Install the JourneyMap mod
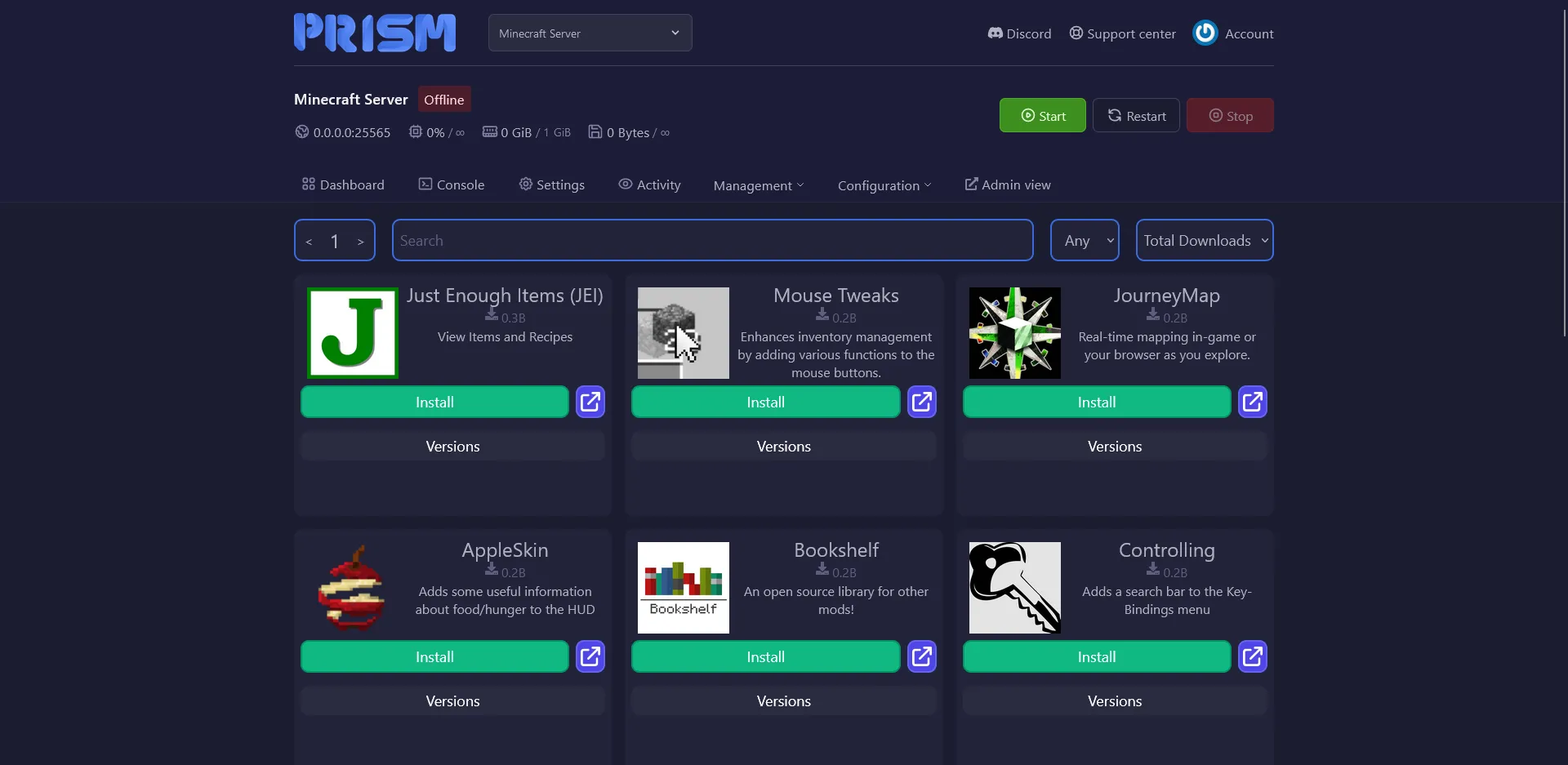Screen dimensions: 1568x765 1096,403
